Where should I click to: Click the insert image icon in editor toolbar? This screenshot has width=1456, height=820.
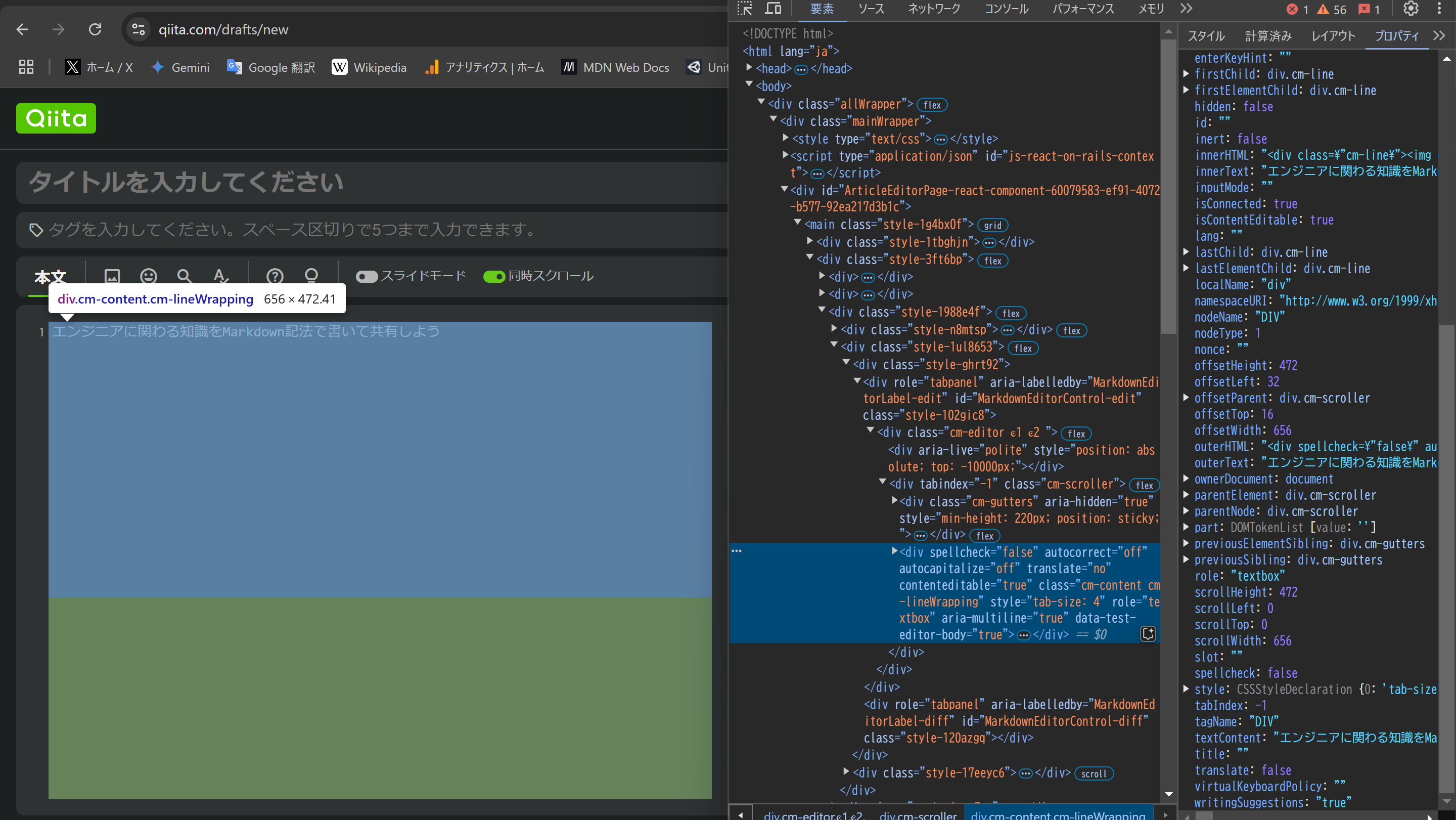click(112, 276)
